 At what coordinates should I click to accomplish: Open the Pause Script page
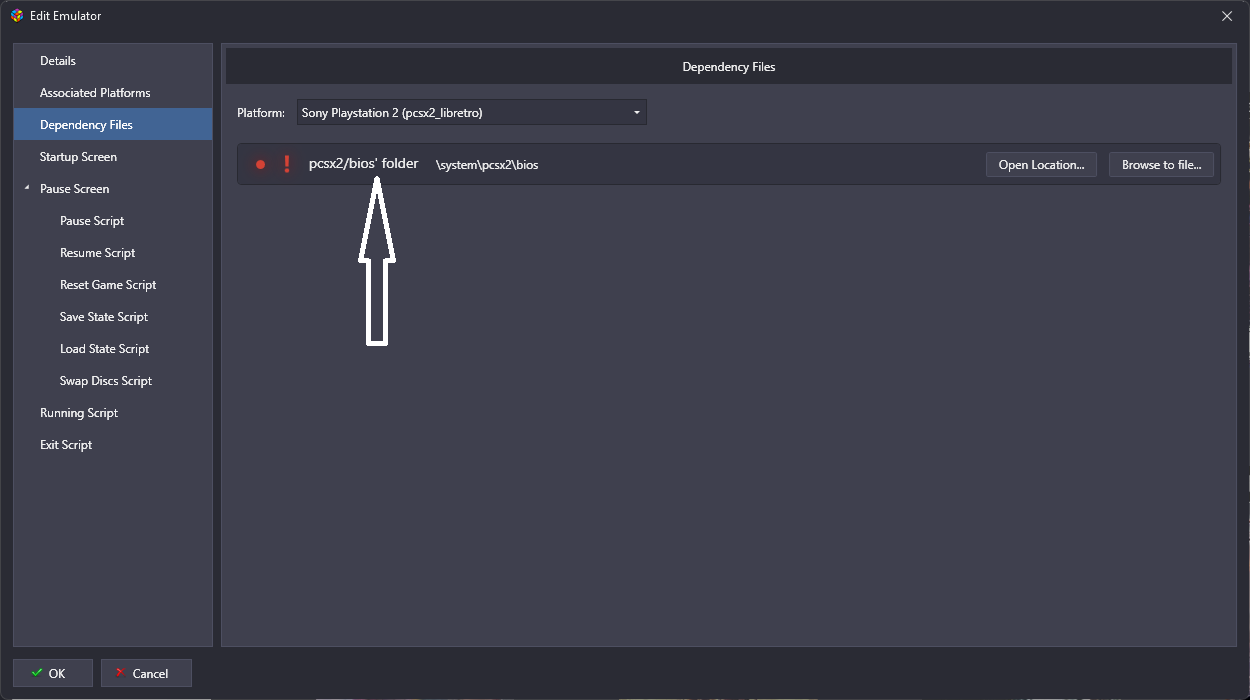(x=113, y=221)
